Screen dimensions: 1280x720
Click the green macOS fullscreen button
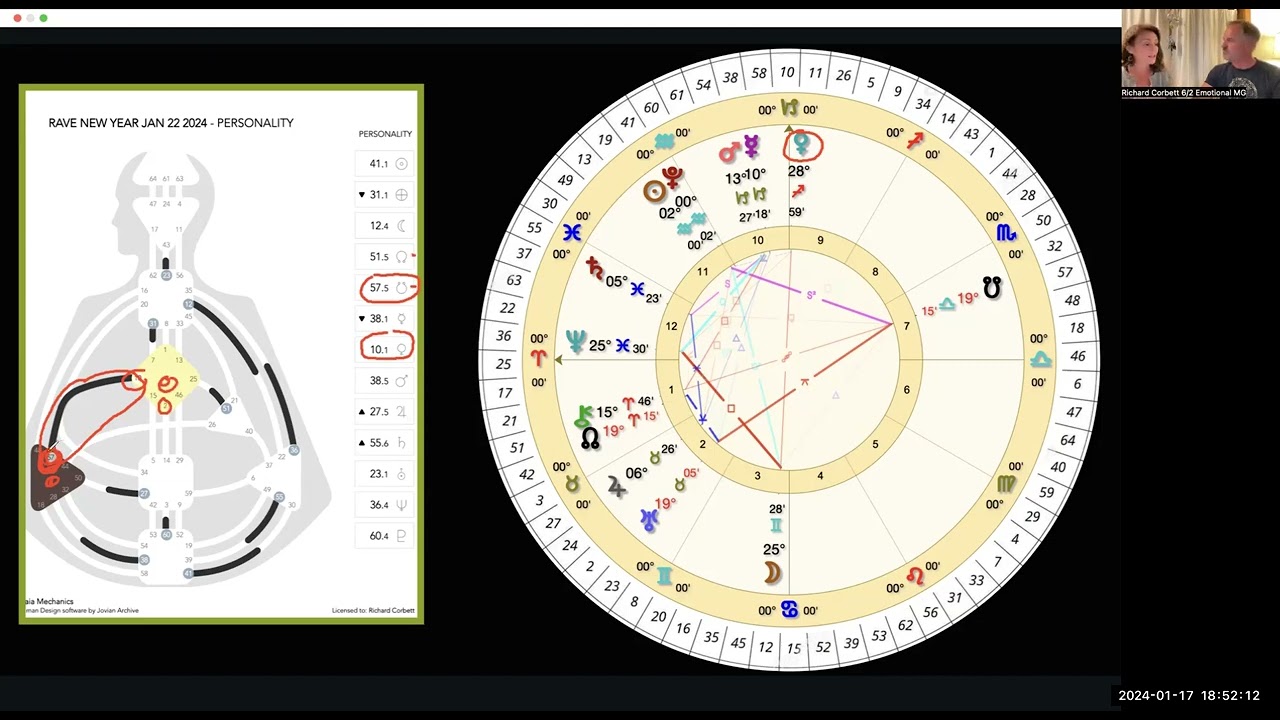43,18
